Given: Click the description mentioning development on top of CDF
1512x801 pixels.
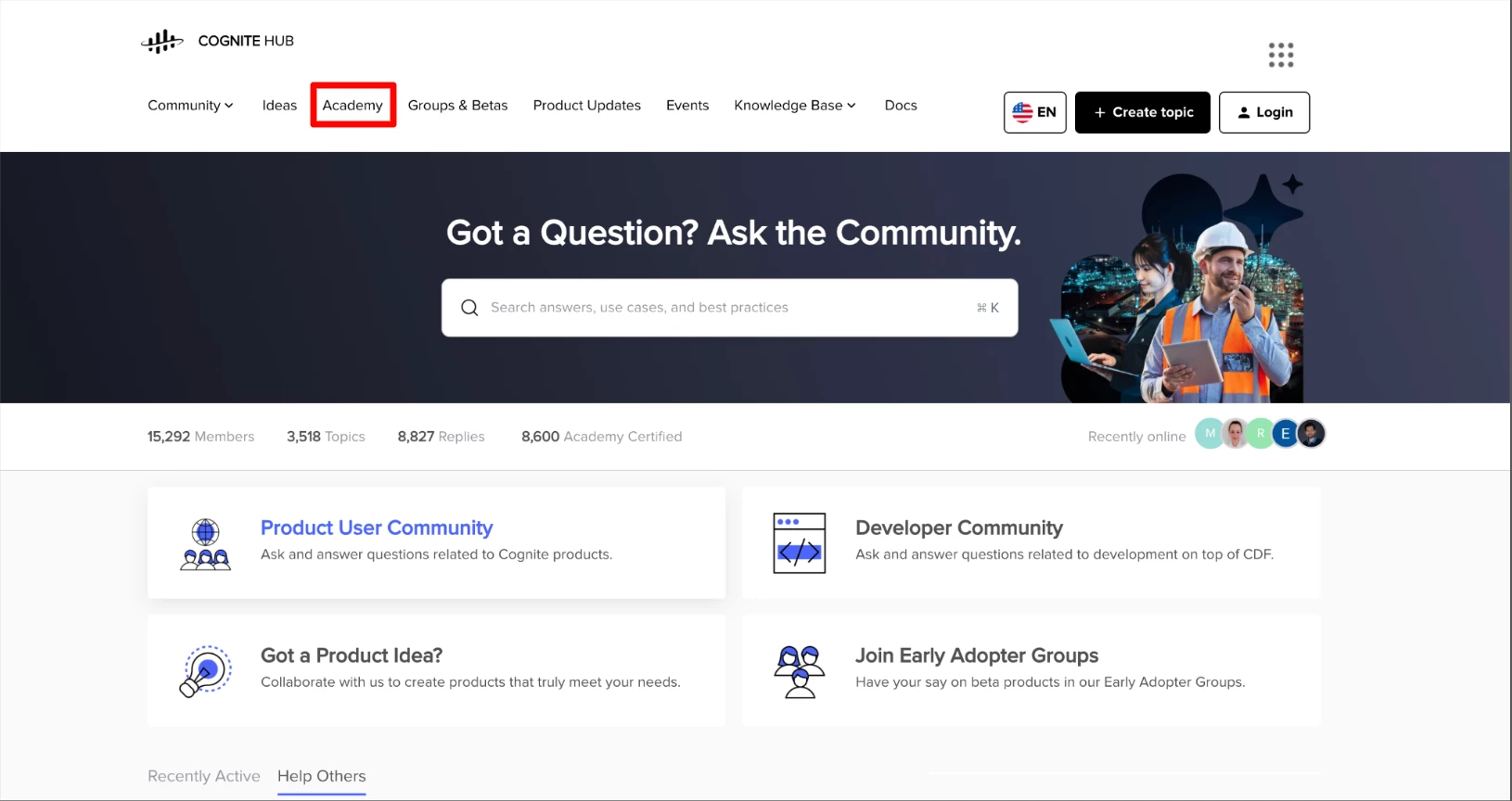Looking at the screenshot, I should pos(1065,554).
